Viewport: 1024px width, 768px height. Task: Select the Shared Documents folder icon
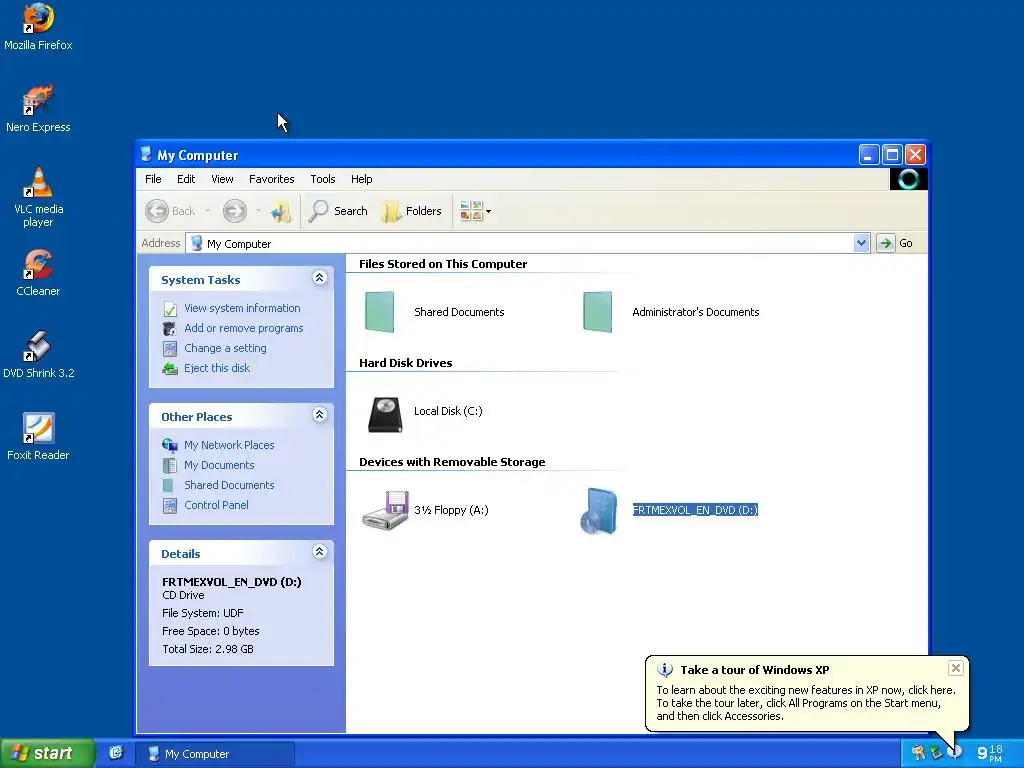(x=379, y=312)
